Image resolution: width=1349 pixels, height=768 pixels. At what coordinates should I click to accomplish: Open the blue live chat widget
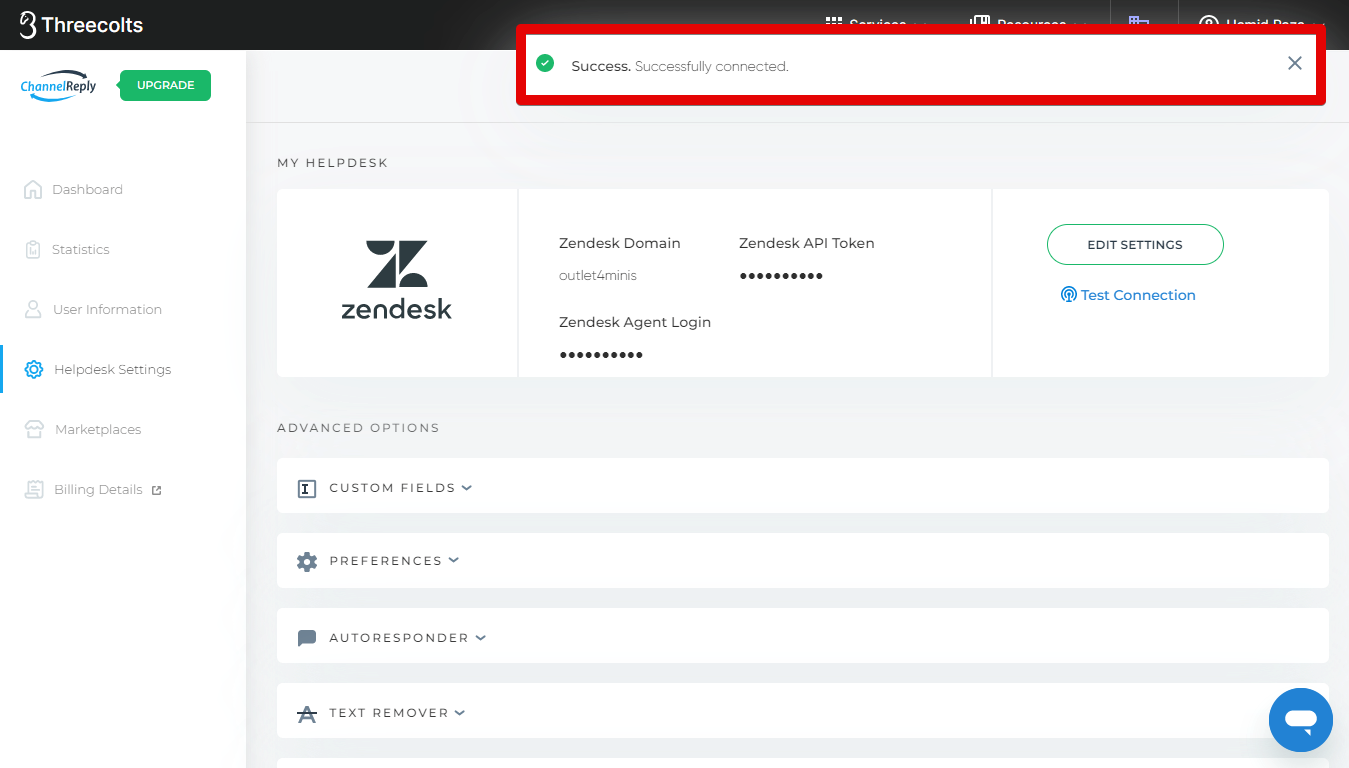click(1301, 719)
